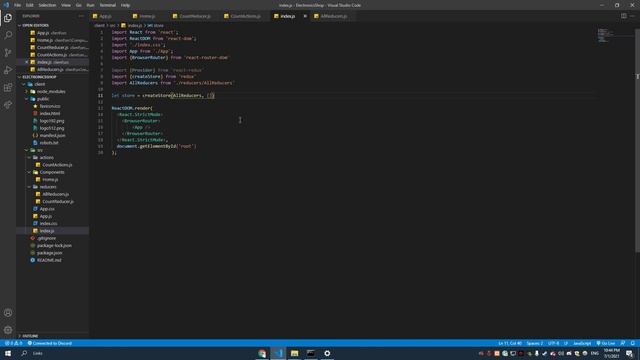Change end of line sequence LF
Image resolution: width=640 pixels, height=360 pixels.
566,343
